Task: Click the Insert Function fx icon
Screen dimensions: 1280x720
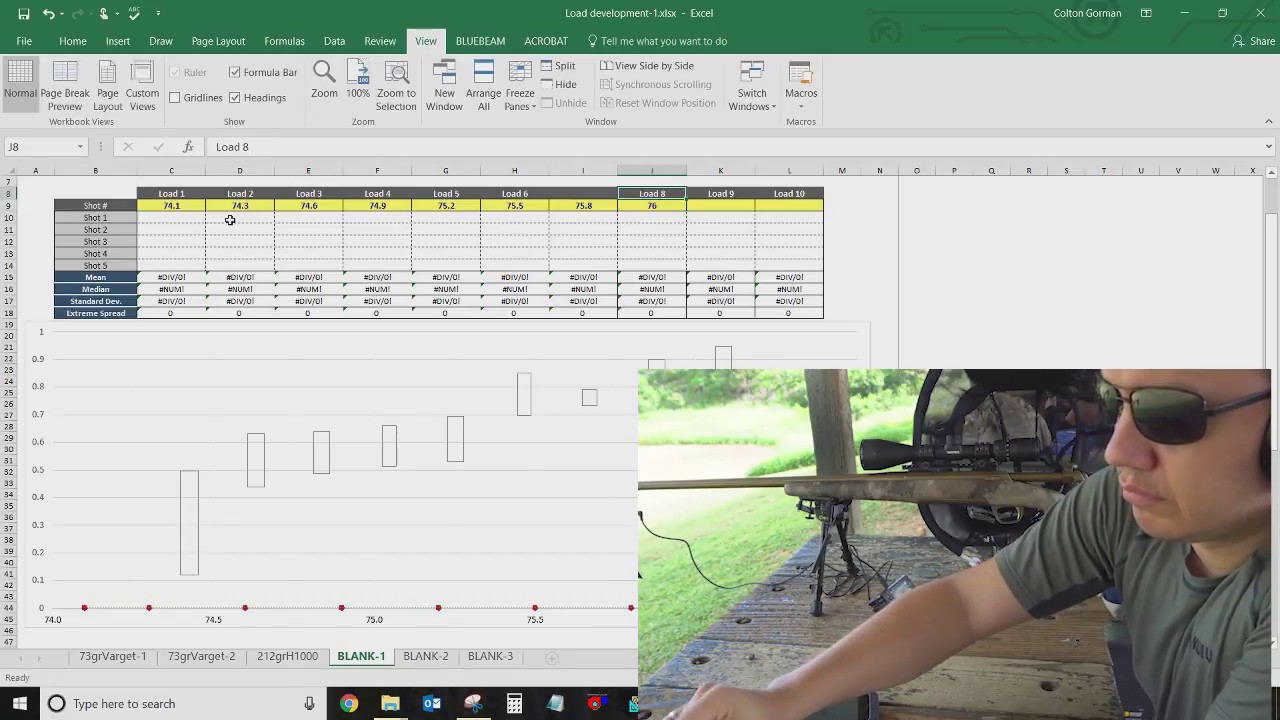Action: click(x=187, y=147)
